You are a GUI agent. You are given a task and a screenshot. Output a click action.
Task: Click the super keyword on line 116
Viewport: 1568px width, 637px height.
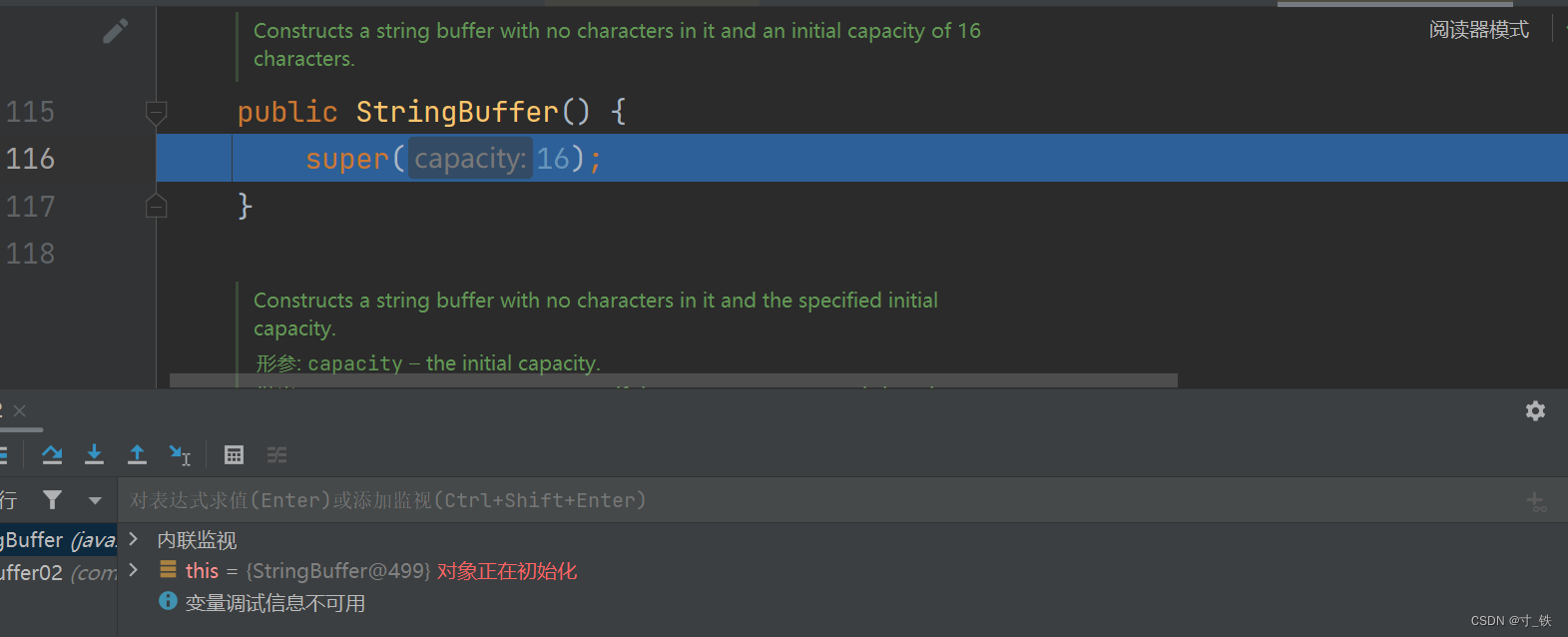click(x=347, y=159)
